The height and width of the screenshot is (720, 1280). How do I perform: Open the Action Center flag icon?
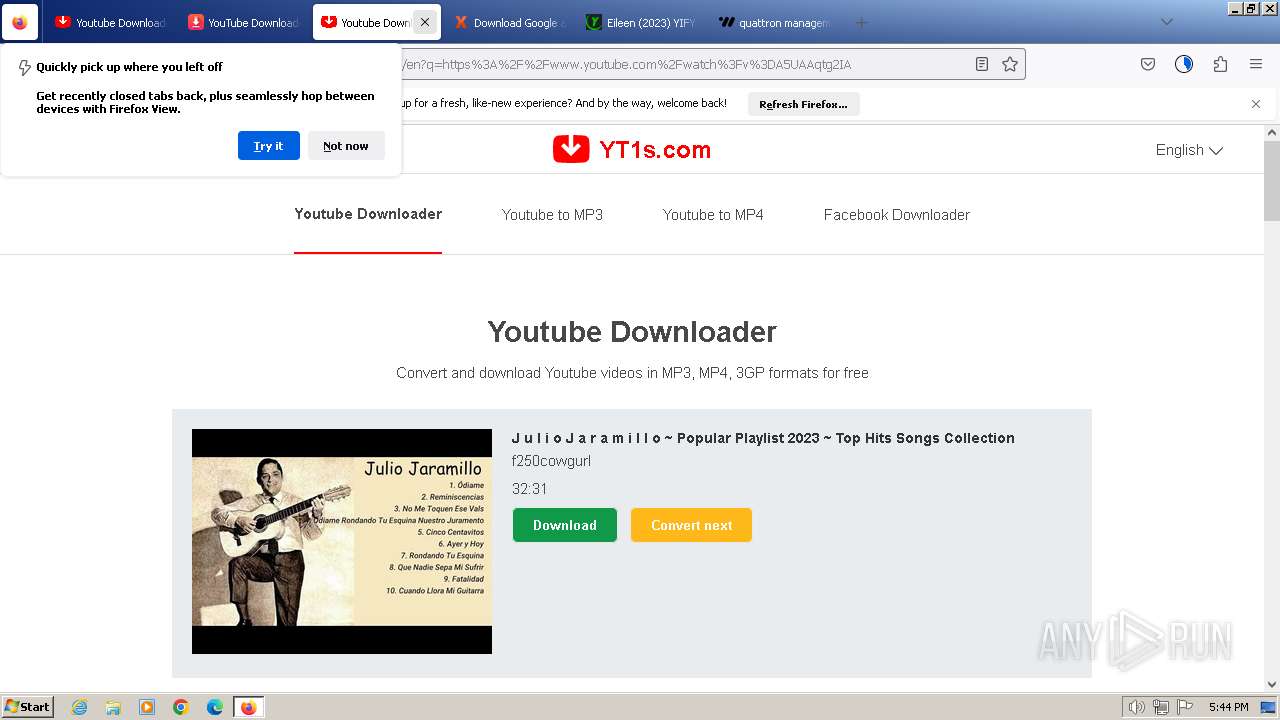[1184, 707]
